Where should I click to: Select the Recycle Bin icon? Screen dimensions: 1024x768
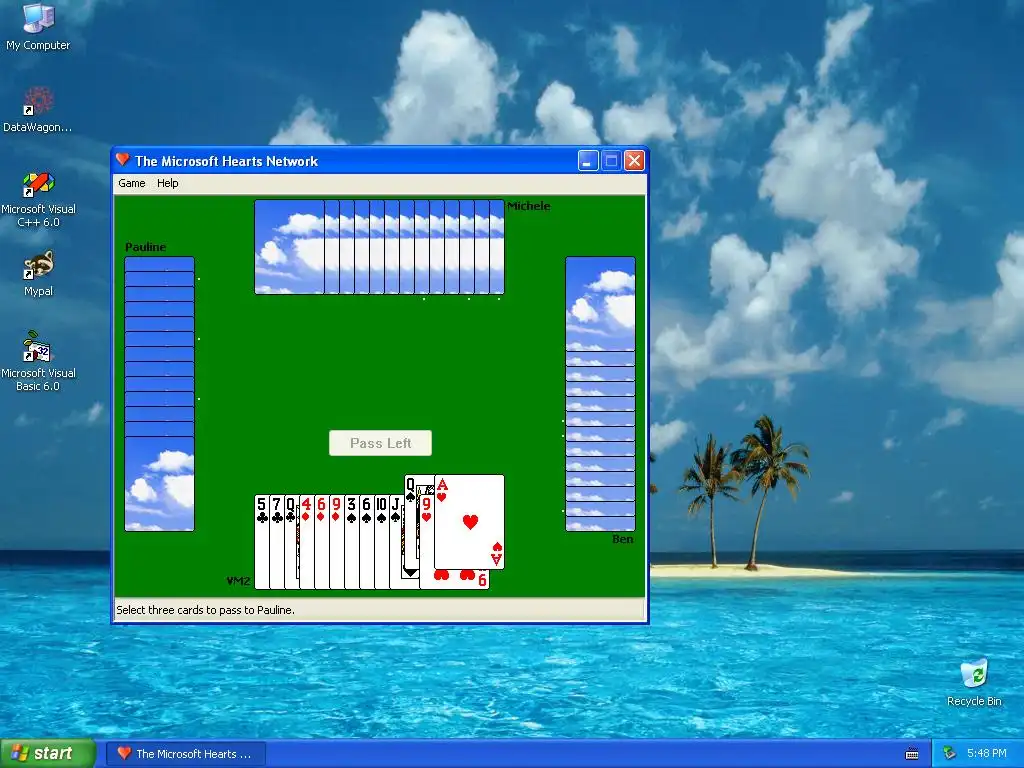point(974,683)
